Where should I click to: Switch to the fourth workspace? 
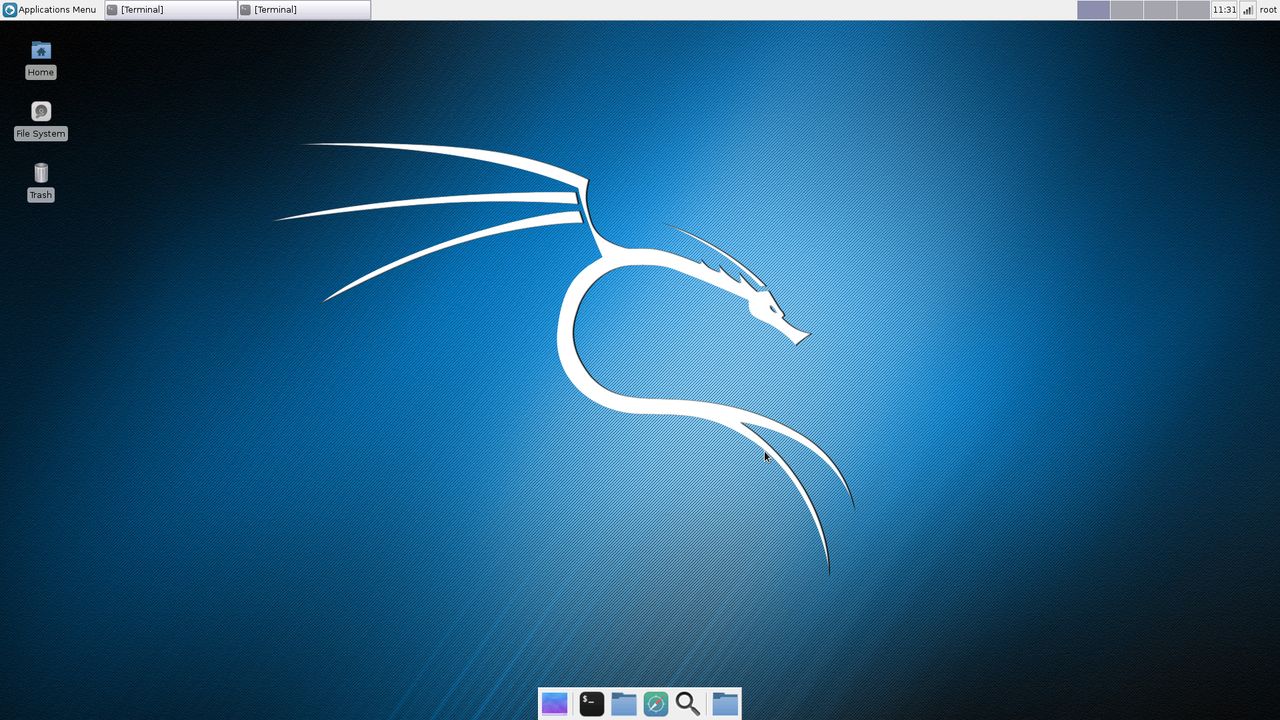[1192, 10]
